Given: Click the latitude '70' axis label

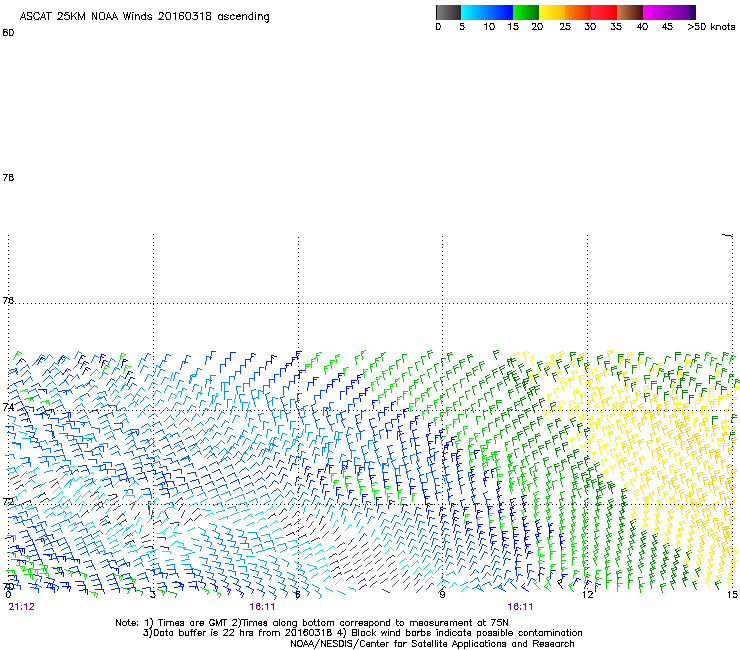Looking at the screenshot, I should pos(8,587).
